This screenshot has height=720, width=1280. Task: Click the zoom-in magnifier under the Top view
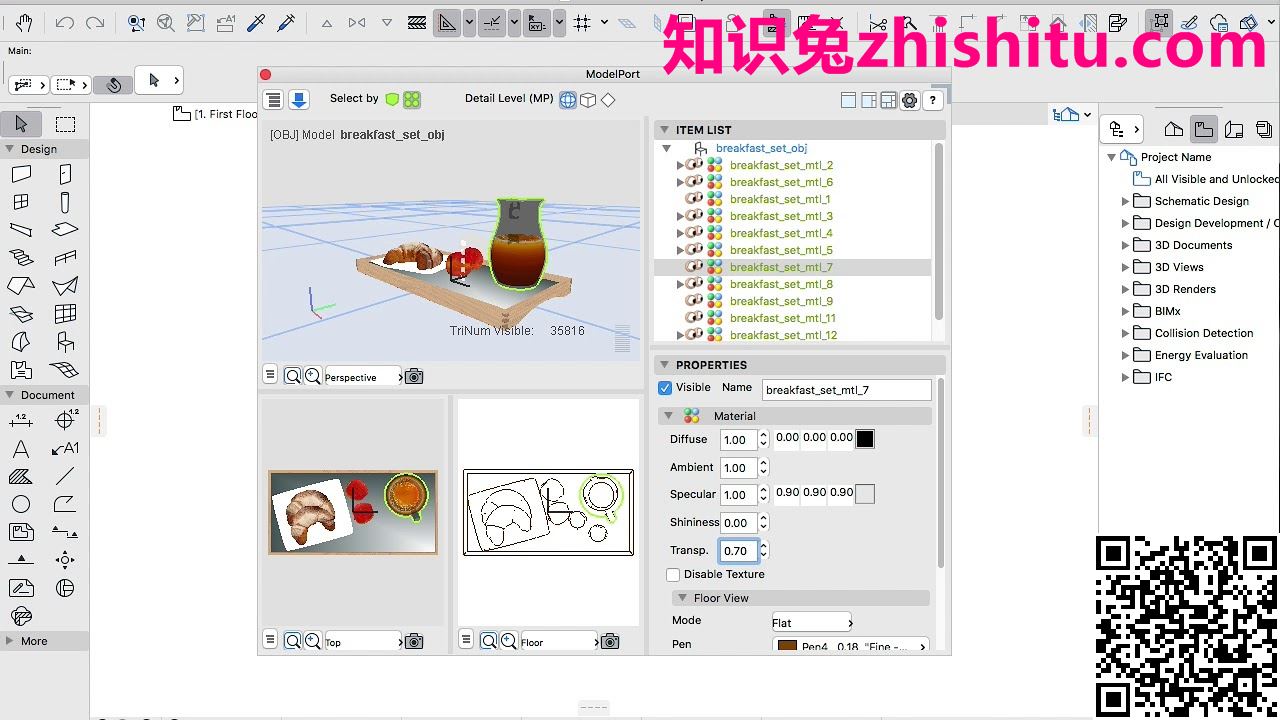coord(312,641)
